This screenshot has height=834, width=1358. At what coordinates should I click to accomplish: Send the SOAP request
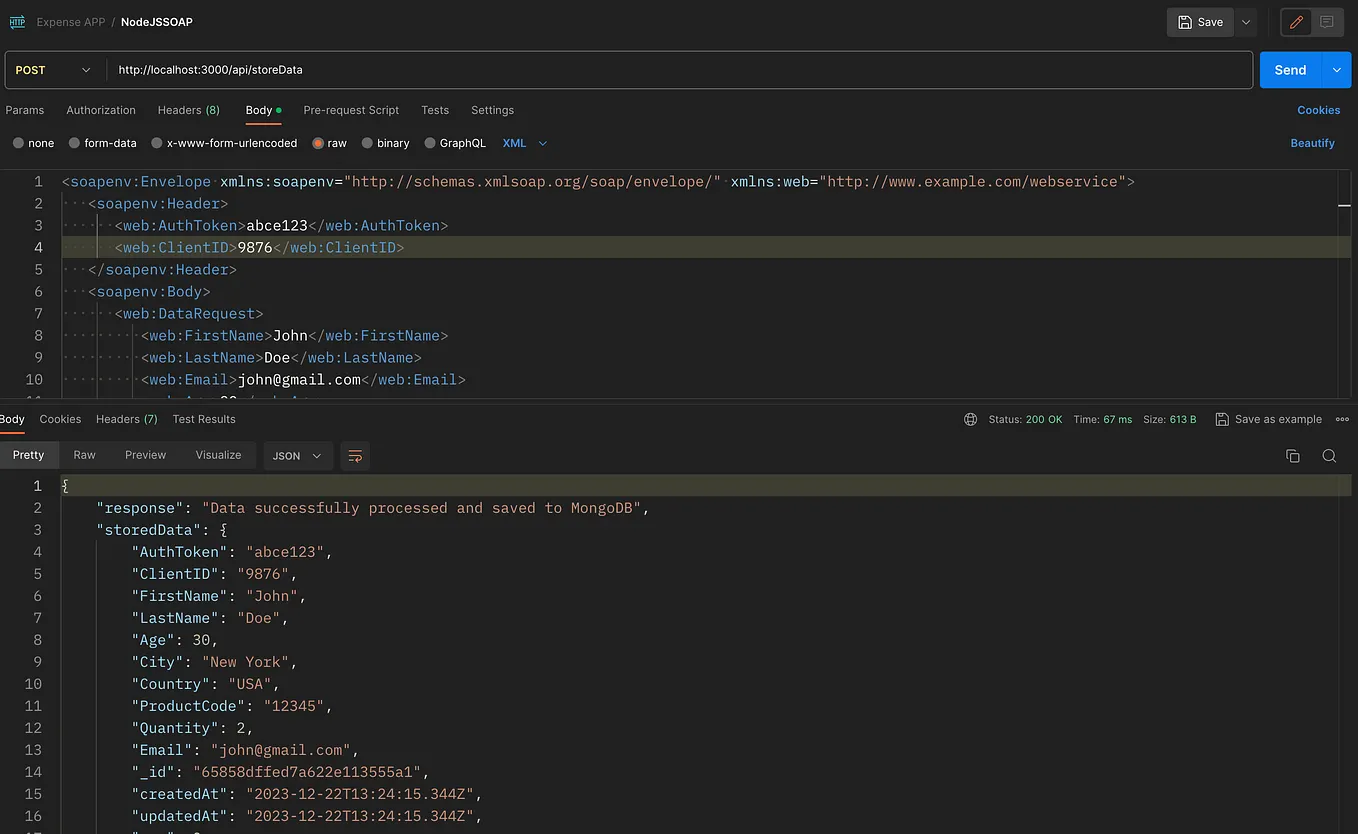pos(1290,70)
